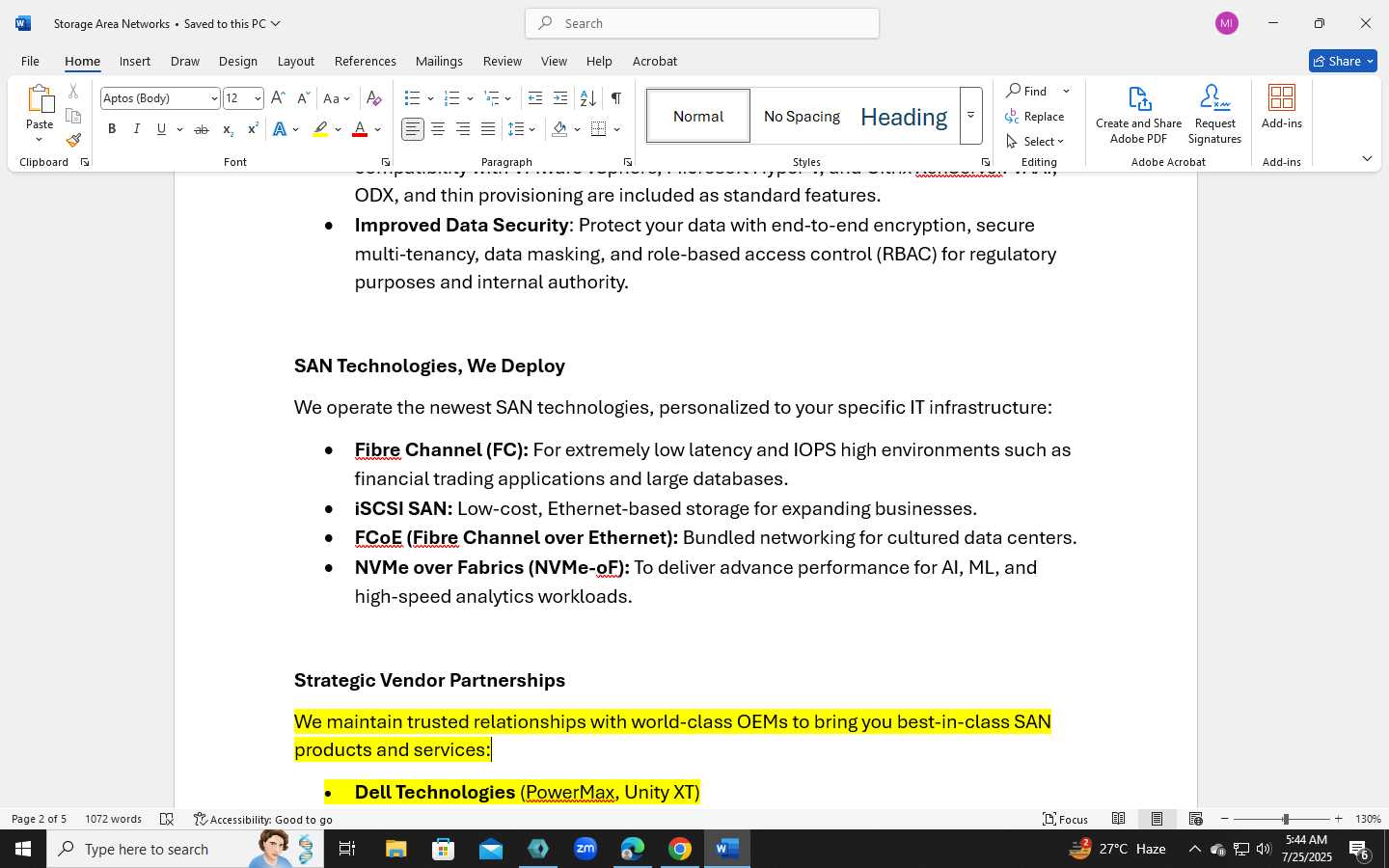Image resolution: width=1389 pixels, height=868 pixels.
Task: Switch to the References tab
Action: [x=366, y=61]
